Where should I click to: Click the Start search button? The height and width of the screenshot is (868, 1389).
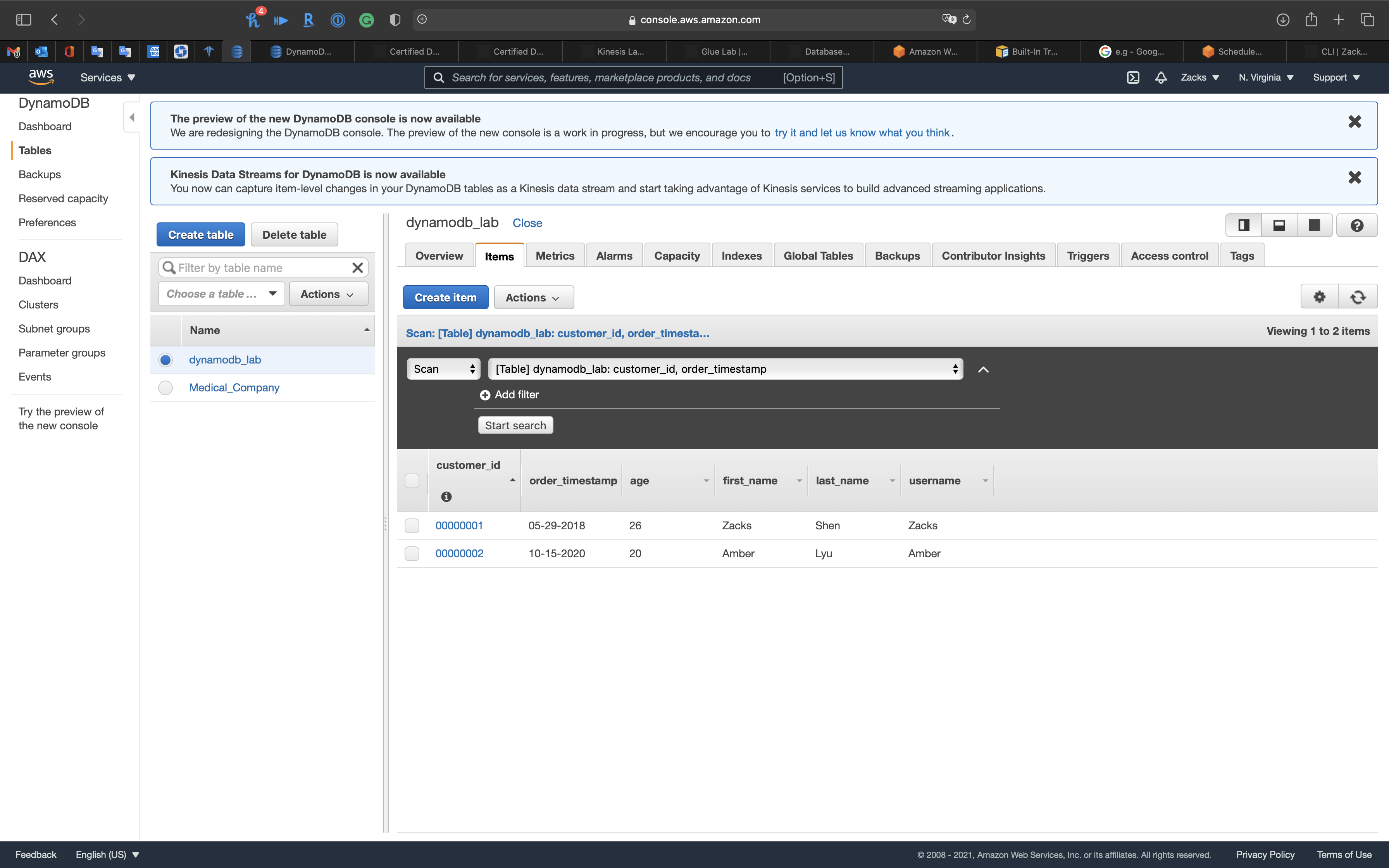click(515, 425)
